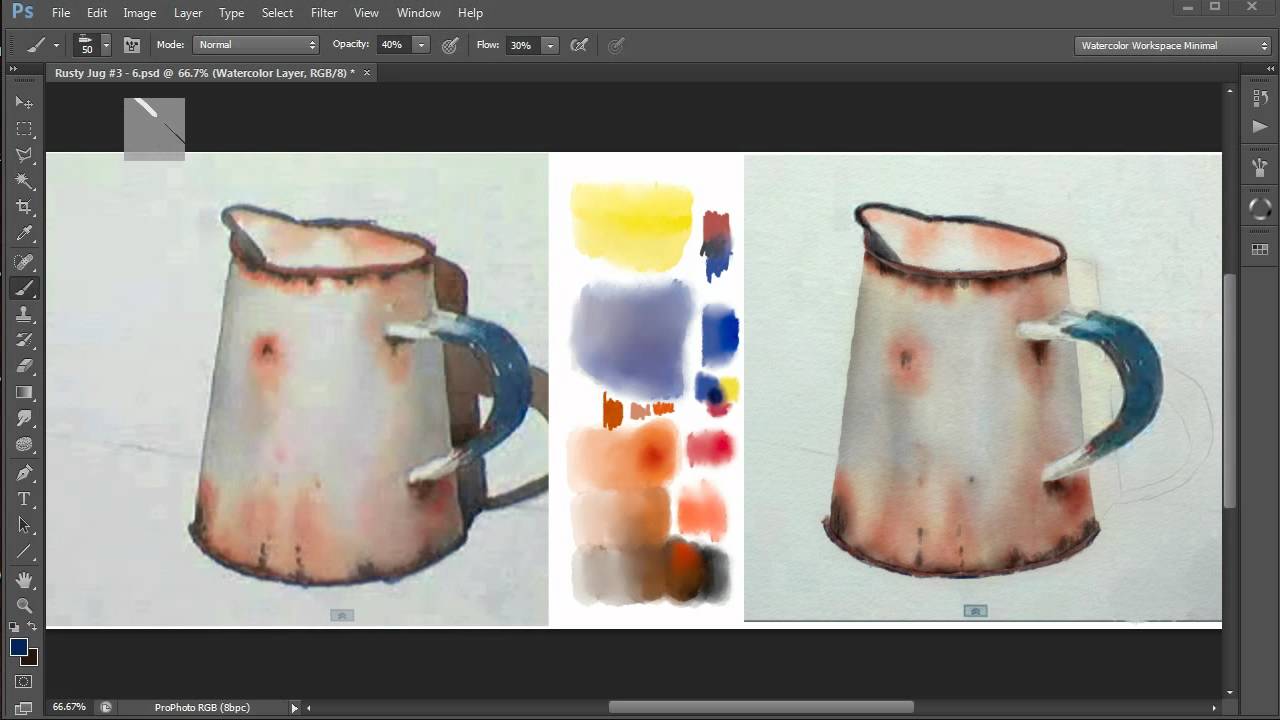Viewport: 1280px width, 720px height.
Task: Click the horizontal scrollbar thumb
Action: (x=761, y=707)
